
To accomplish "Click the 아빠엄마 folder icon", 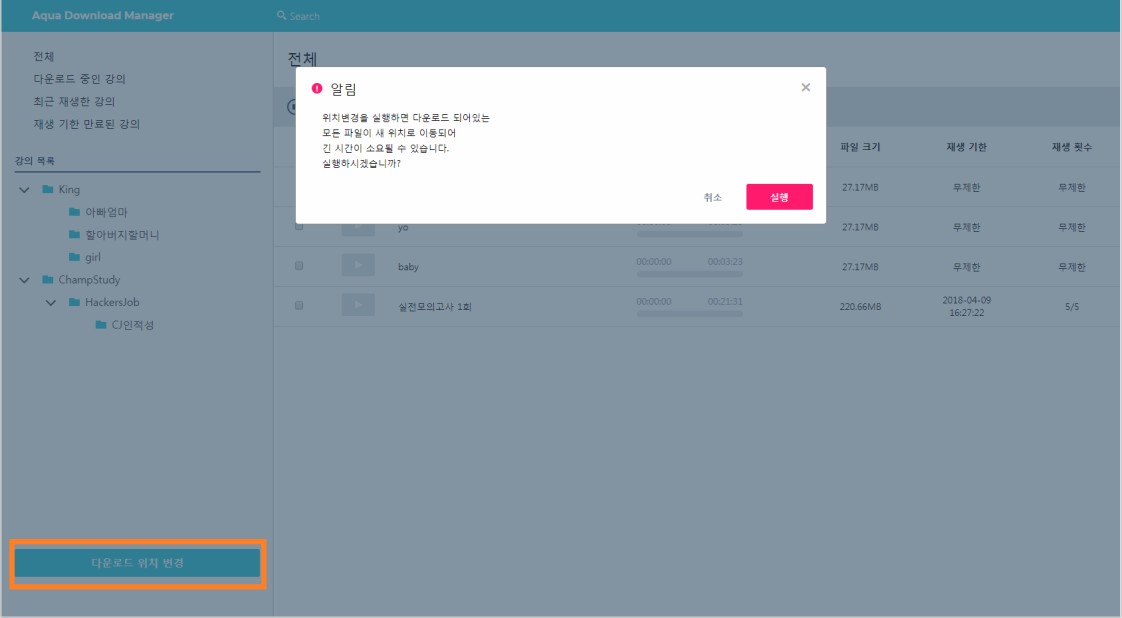I will [x=74, y=212].
